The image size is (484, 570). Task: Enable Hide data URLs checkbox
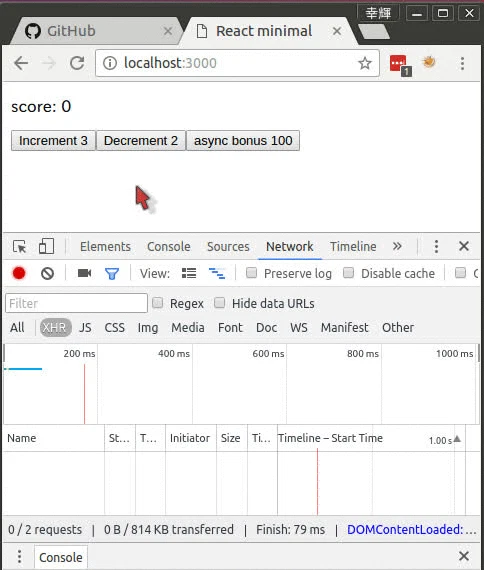click(x=220, y=303)
